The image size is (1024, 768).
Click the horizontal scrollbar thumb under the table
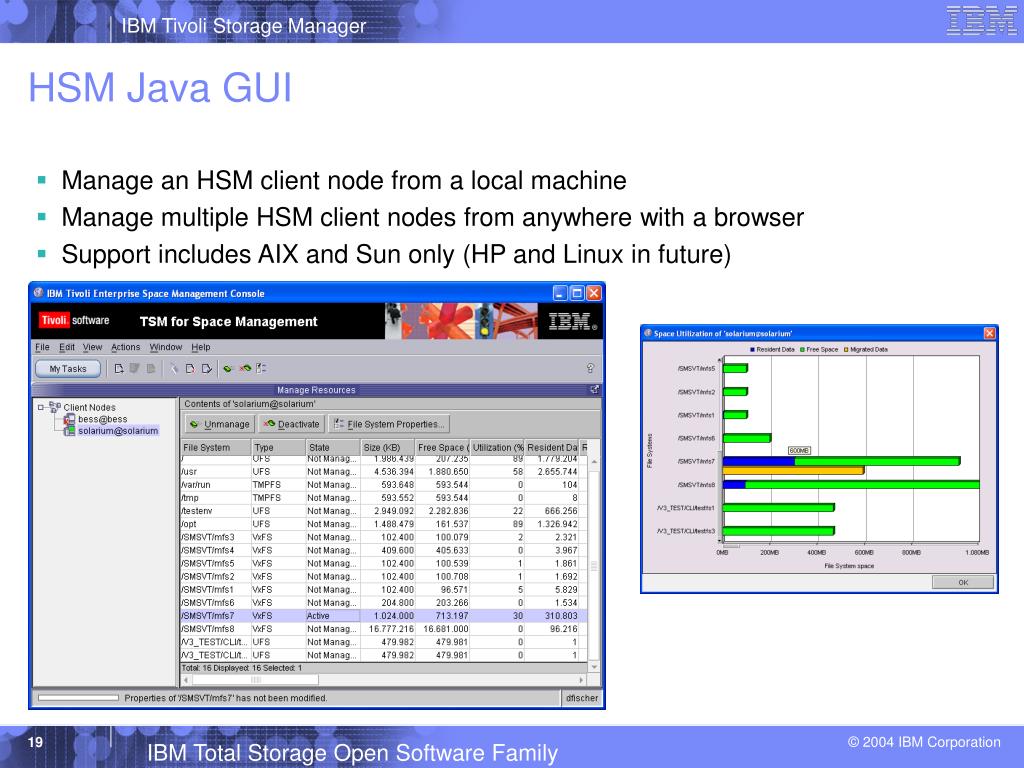click(255, 680)
